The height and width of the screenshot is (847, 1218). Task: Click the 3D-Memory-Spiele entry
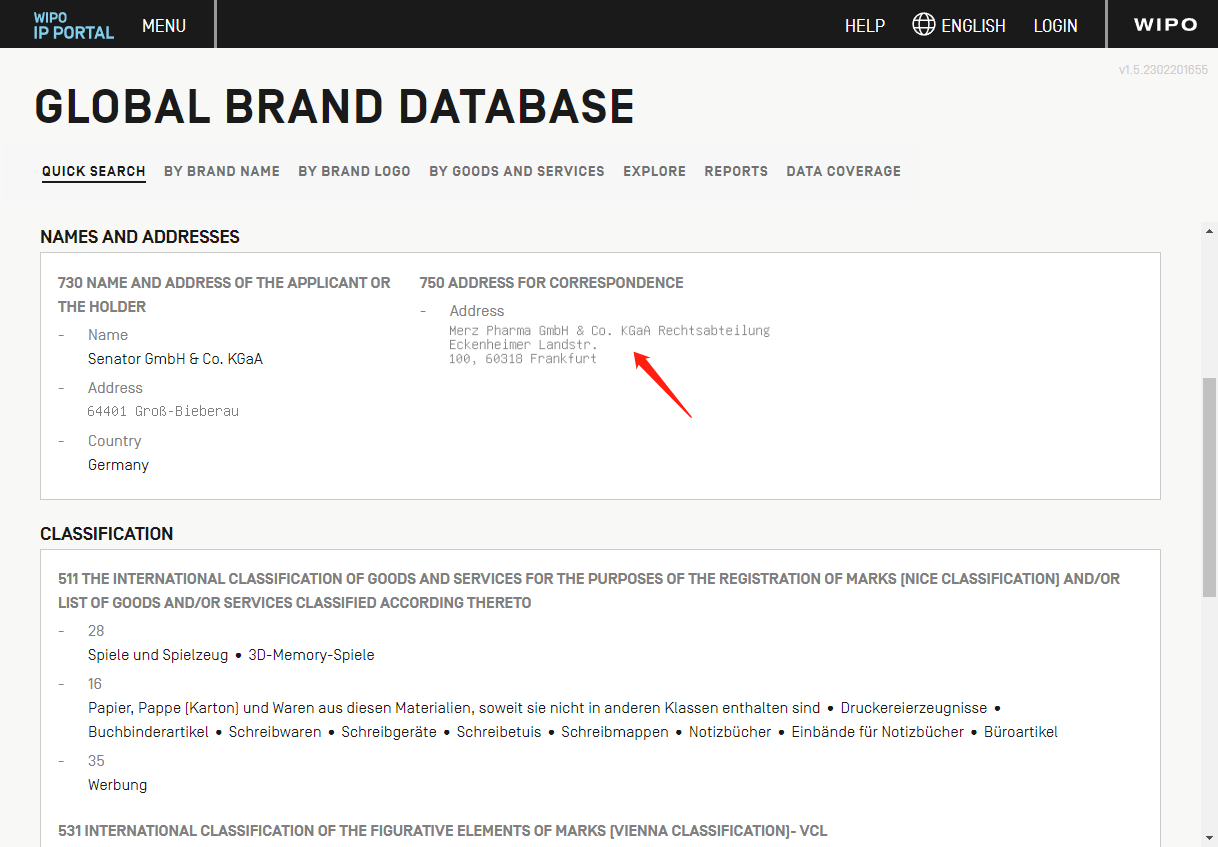pos(311,655)
